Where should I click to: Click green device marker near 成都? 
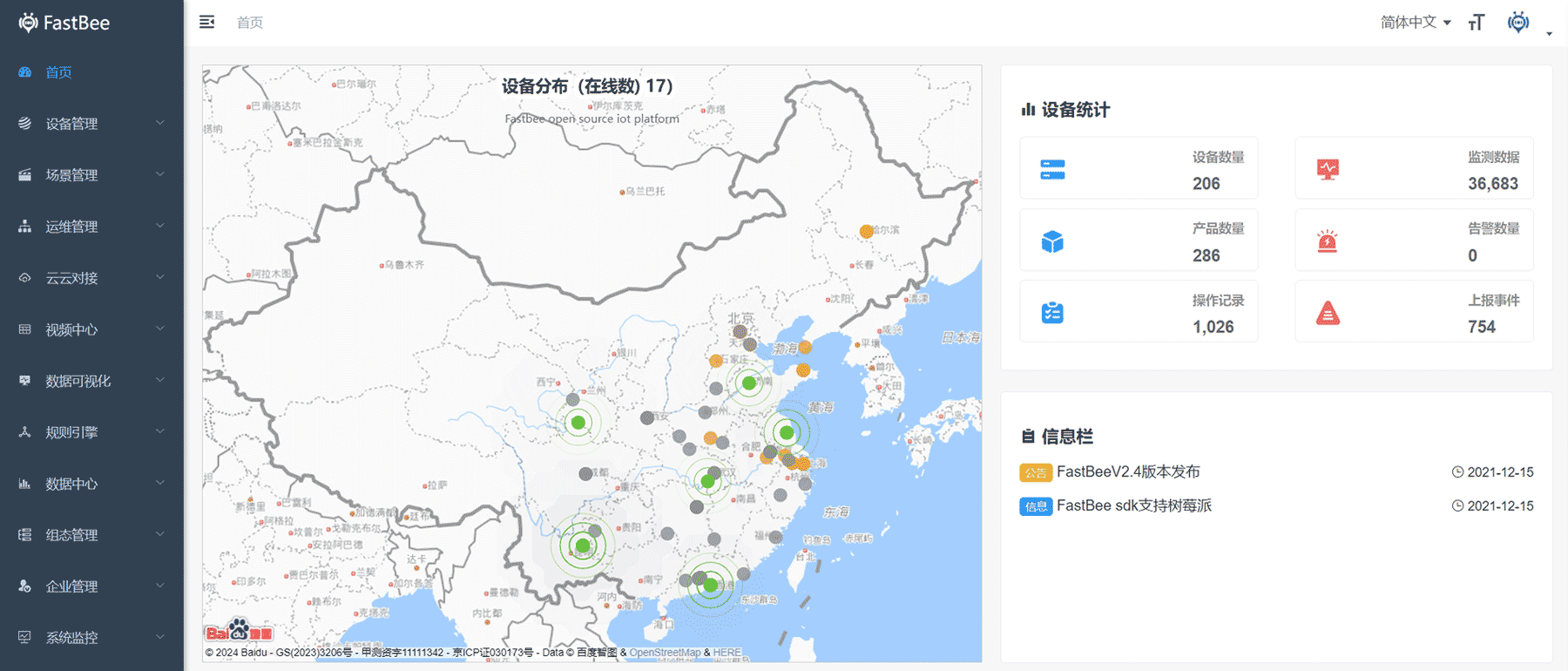[x=583, y=546]
